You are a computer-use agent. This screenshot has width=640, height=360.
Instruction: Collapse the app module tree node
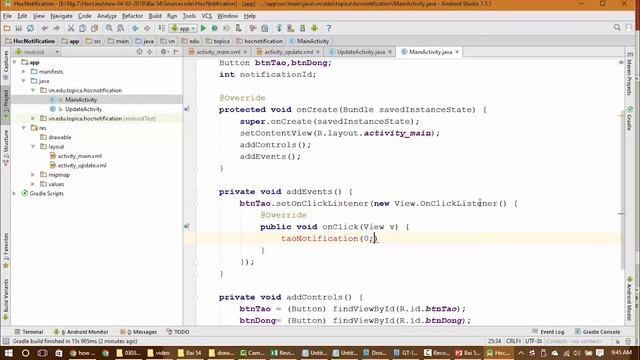pos(15,62)
